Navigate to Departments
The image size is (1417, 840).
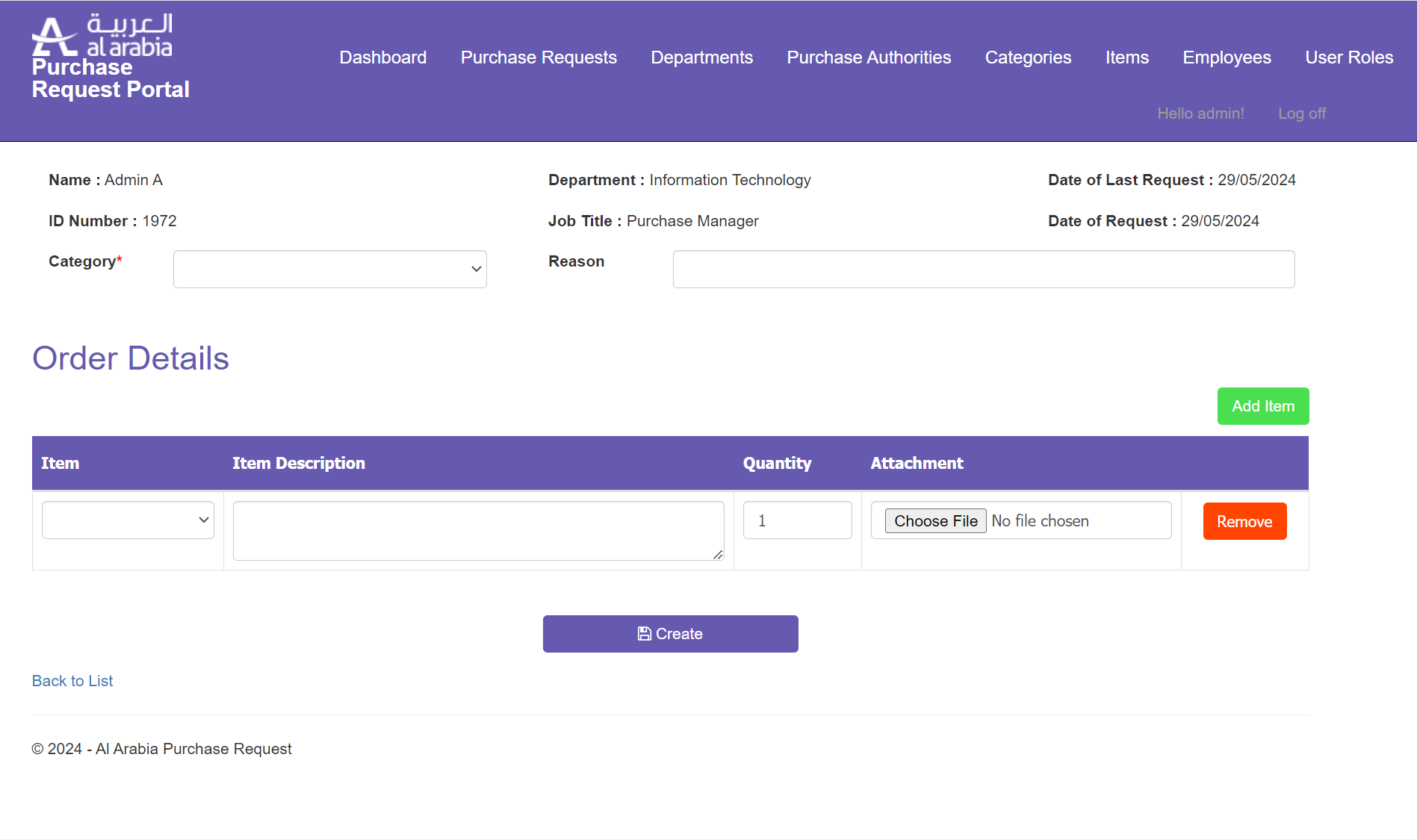click(x=701, y=57)
